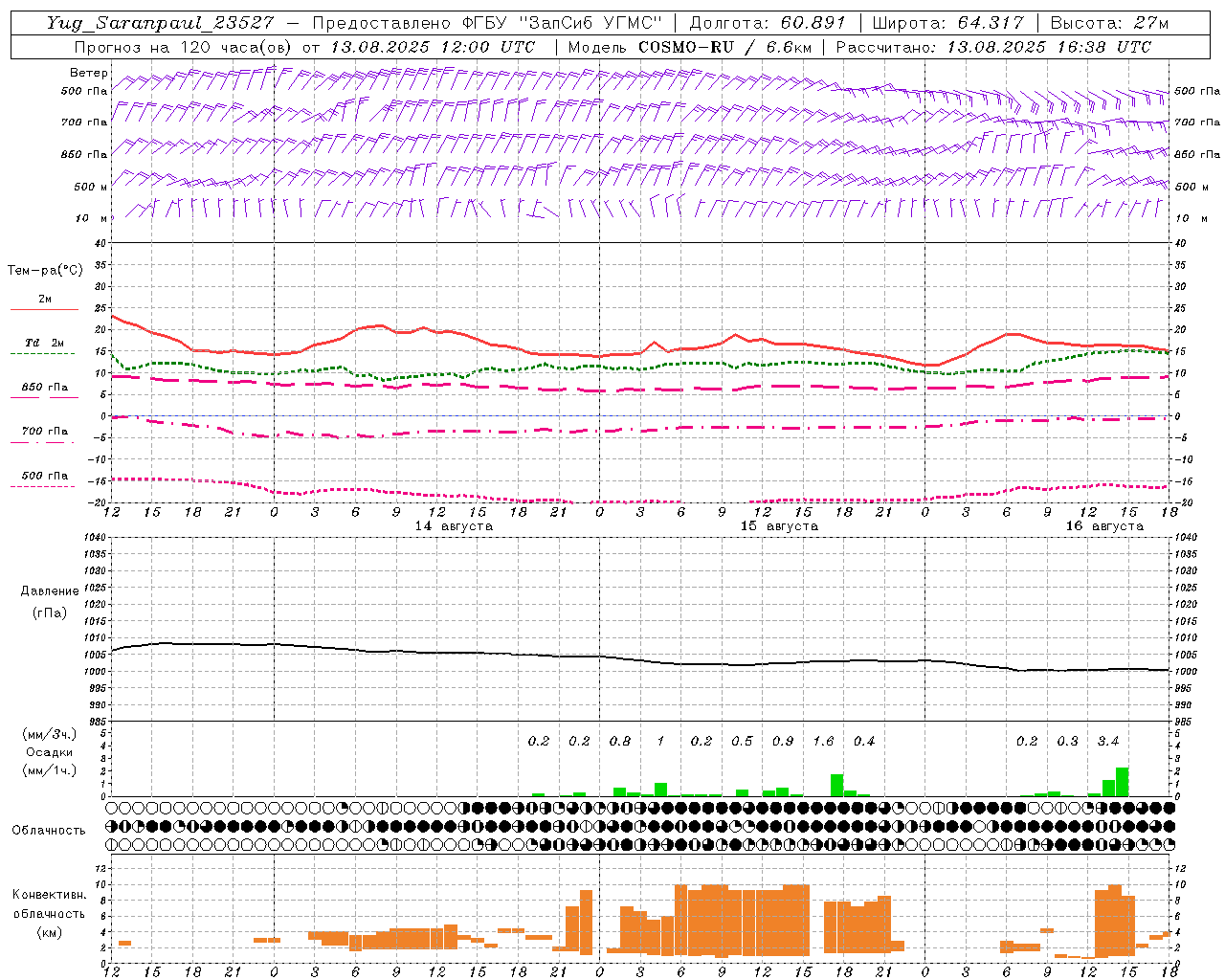Select the elevation text Высота: 27м

point(1109,23)
